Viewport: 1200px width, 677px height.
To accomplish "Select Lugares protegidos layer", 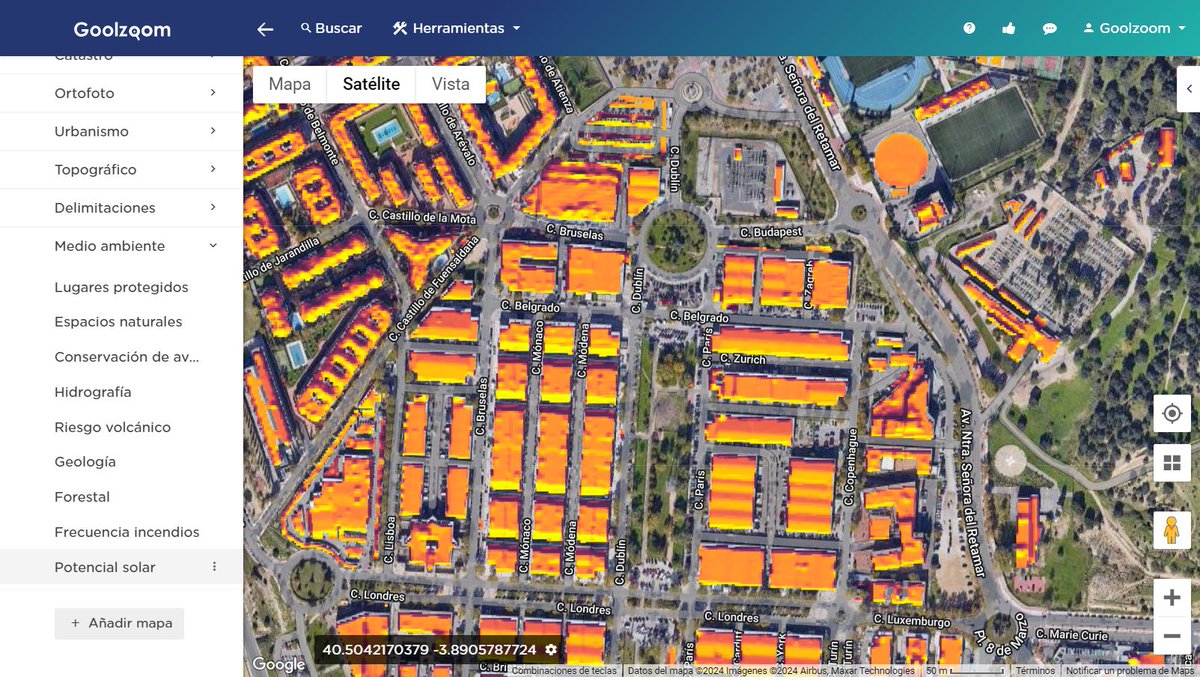I will coord(121,287).
